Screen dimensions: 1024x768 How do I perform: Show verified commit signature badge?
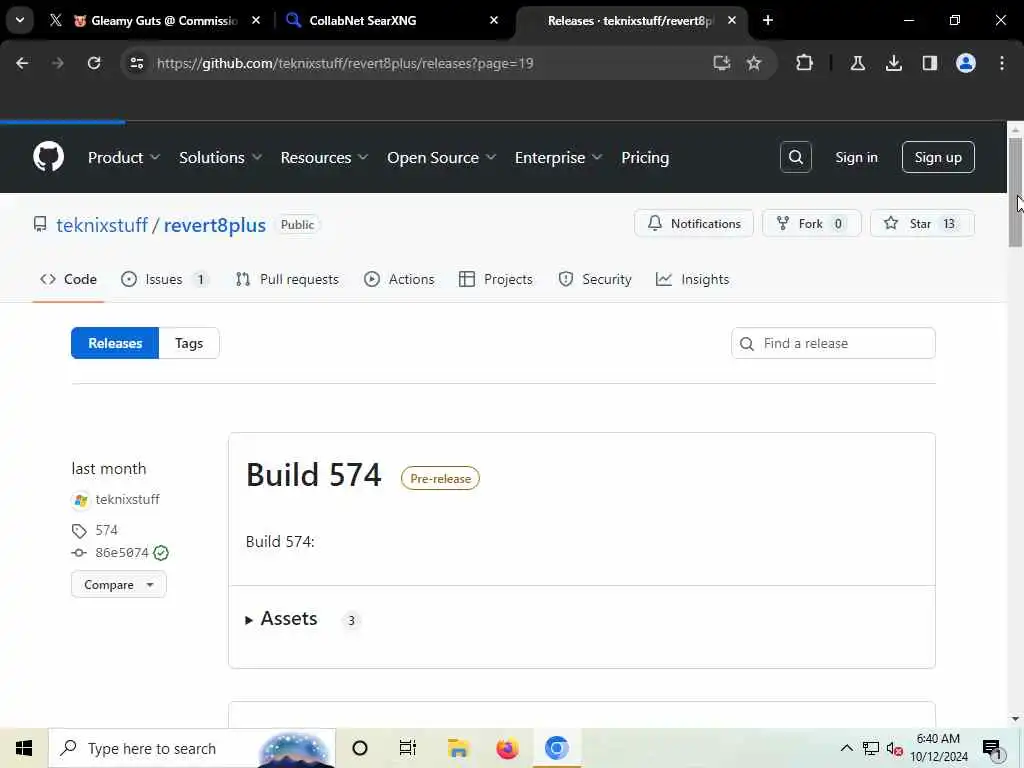(161, 552)
